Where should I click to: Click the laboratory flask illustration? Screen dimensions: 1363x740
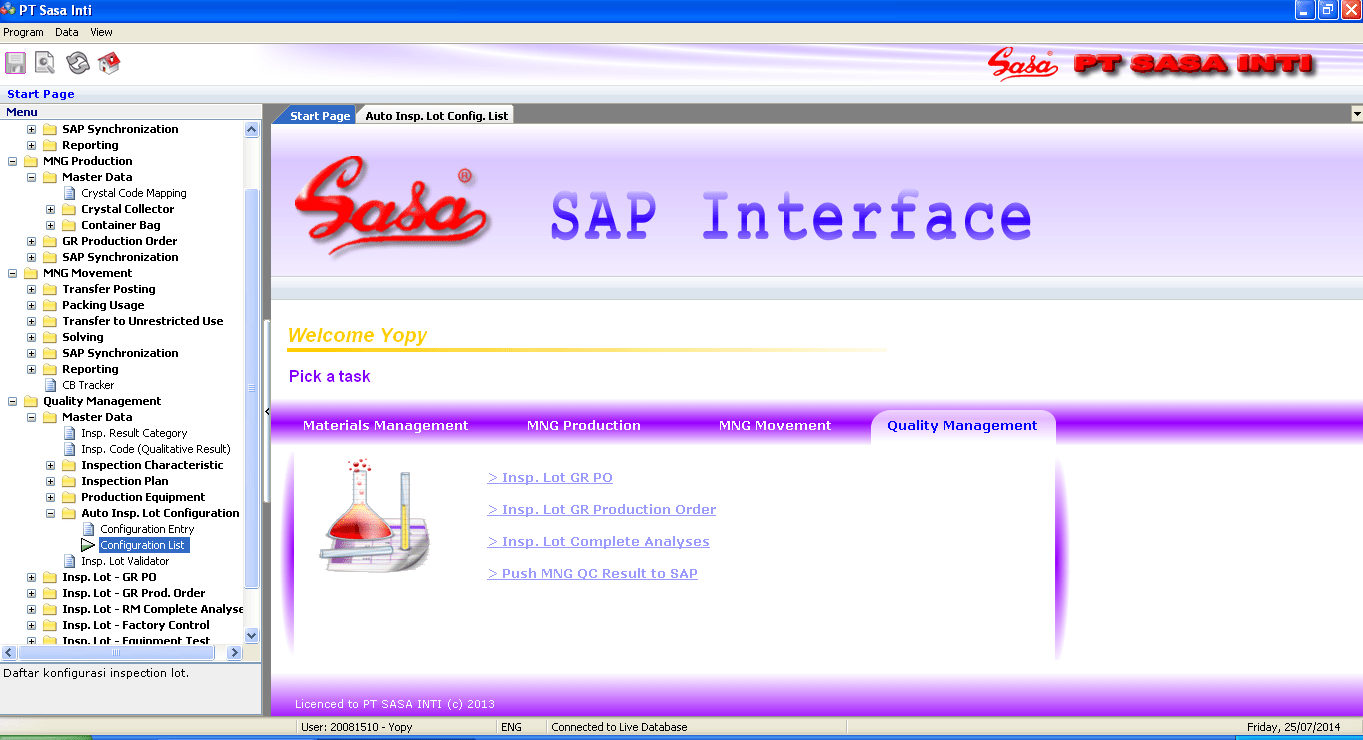376,515
